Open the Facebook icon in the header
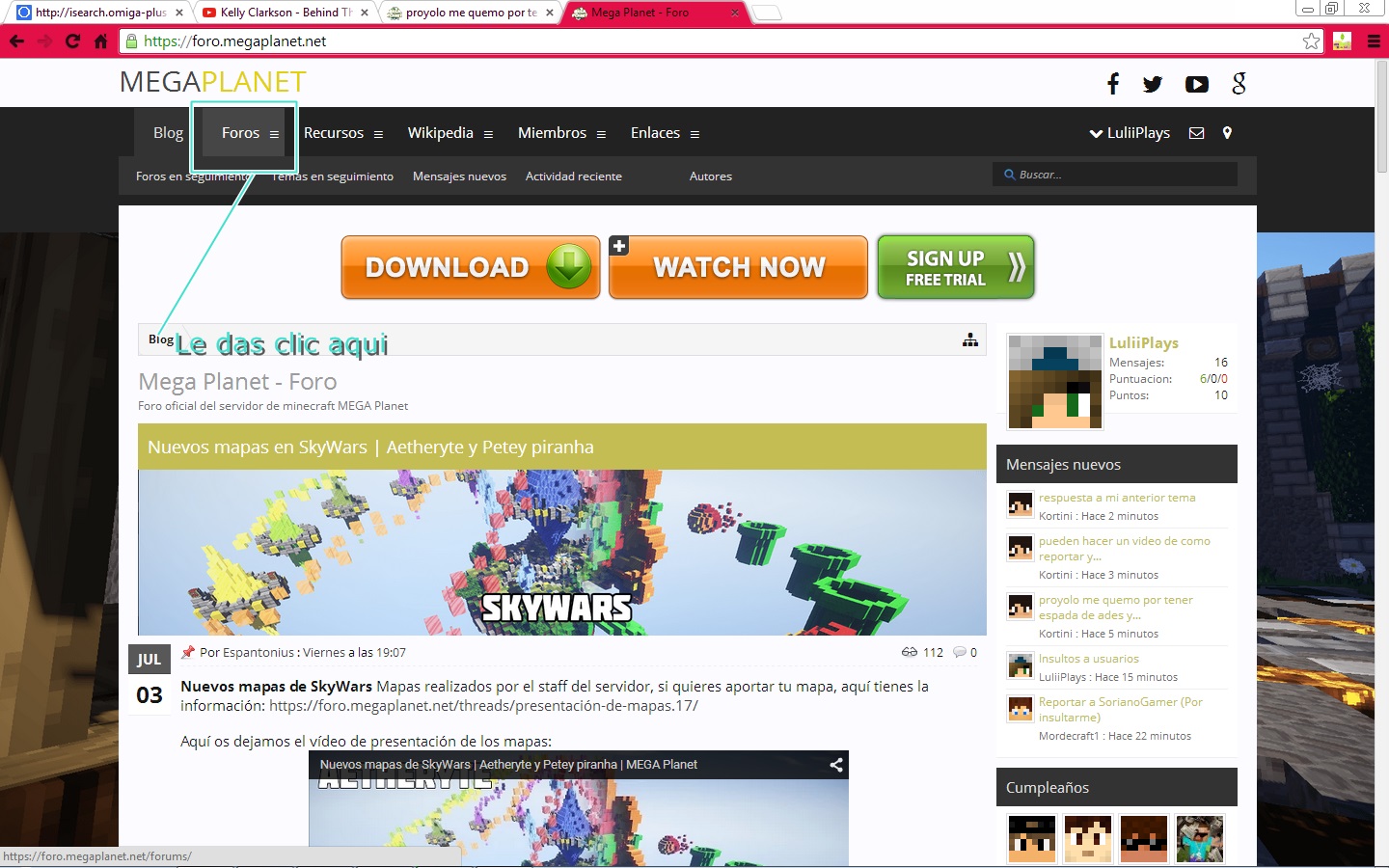1389x868 pixels. 1113,84
